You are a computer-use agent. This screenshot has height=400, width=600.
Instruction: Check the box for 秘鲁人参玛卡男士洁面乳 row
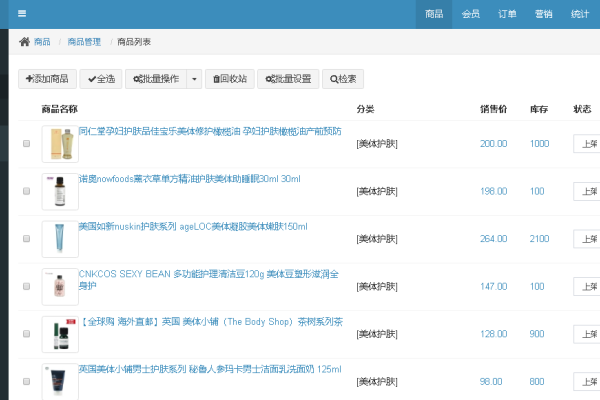tap(26, 382)
